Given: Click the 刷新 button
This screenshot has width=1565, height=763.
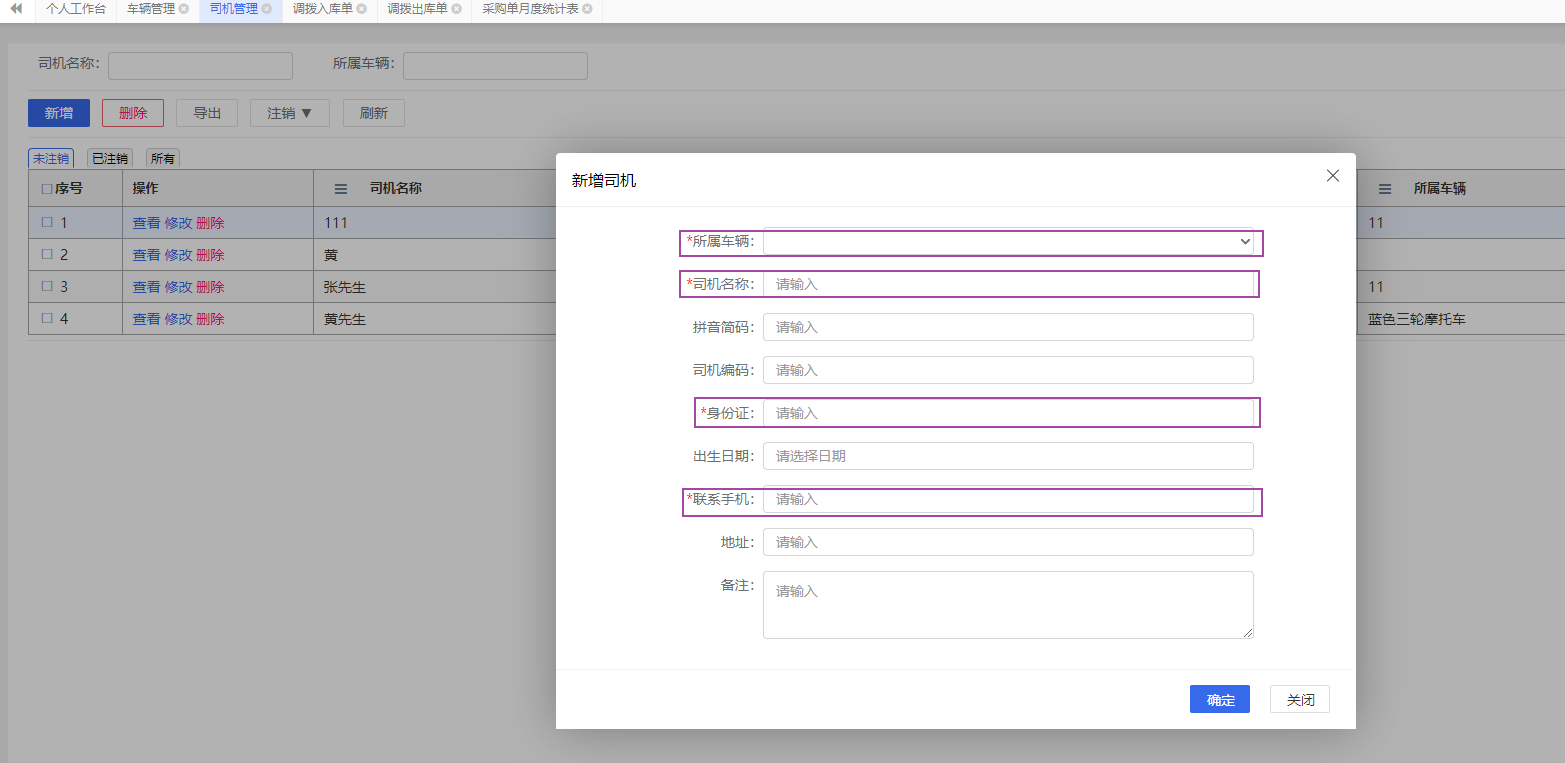Looking at the screenshot, I should tap(374, 113).
